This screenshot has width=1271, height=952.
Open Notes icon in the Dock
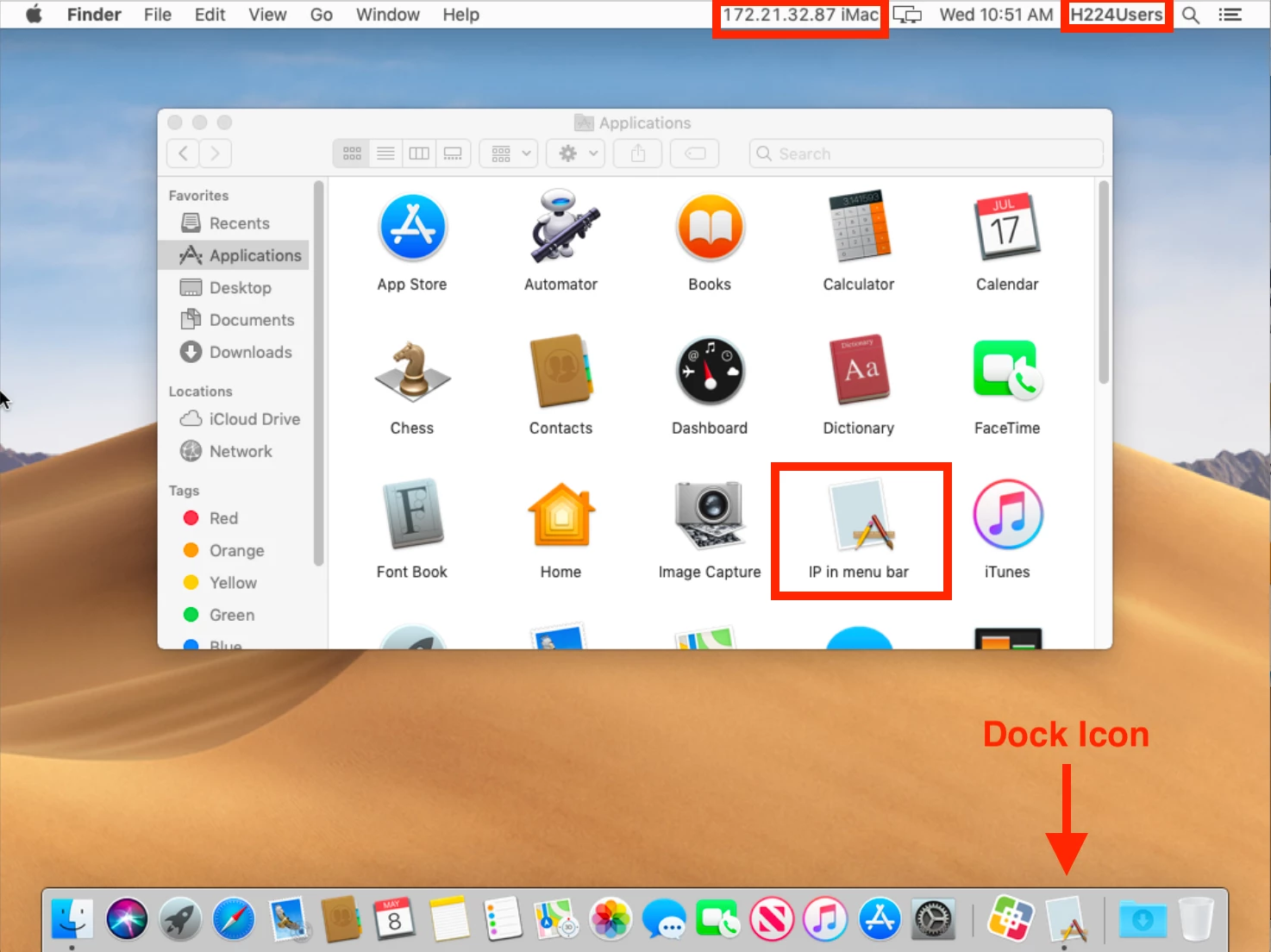[x=449, y=918]
